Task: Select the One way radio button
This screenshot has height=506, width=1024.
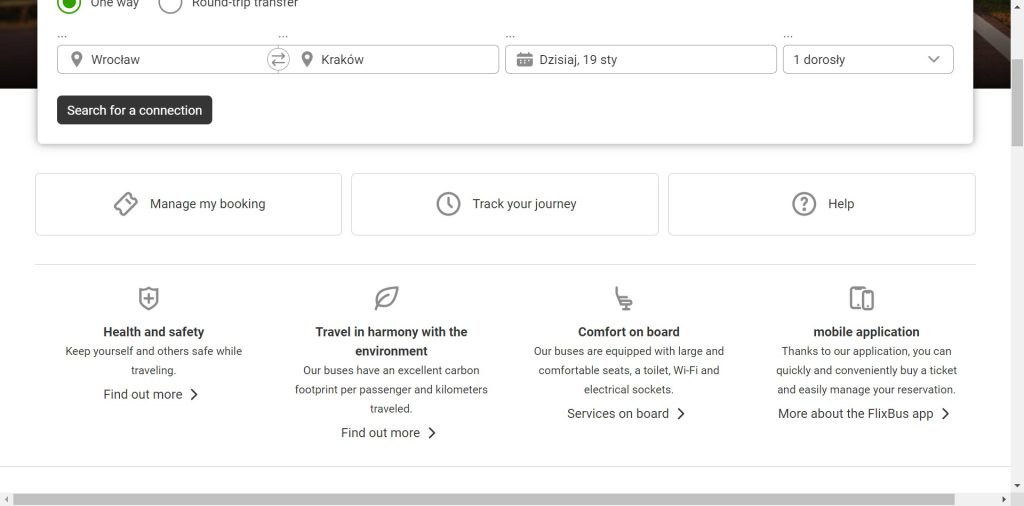Action: pos(69,3)
